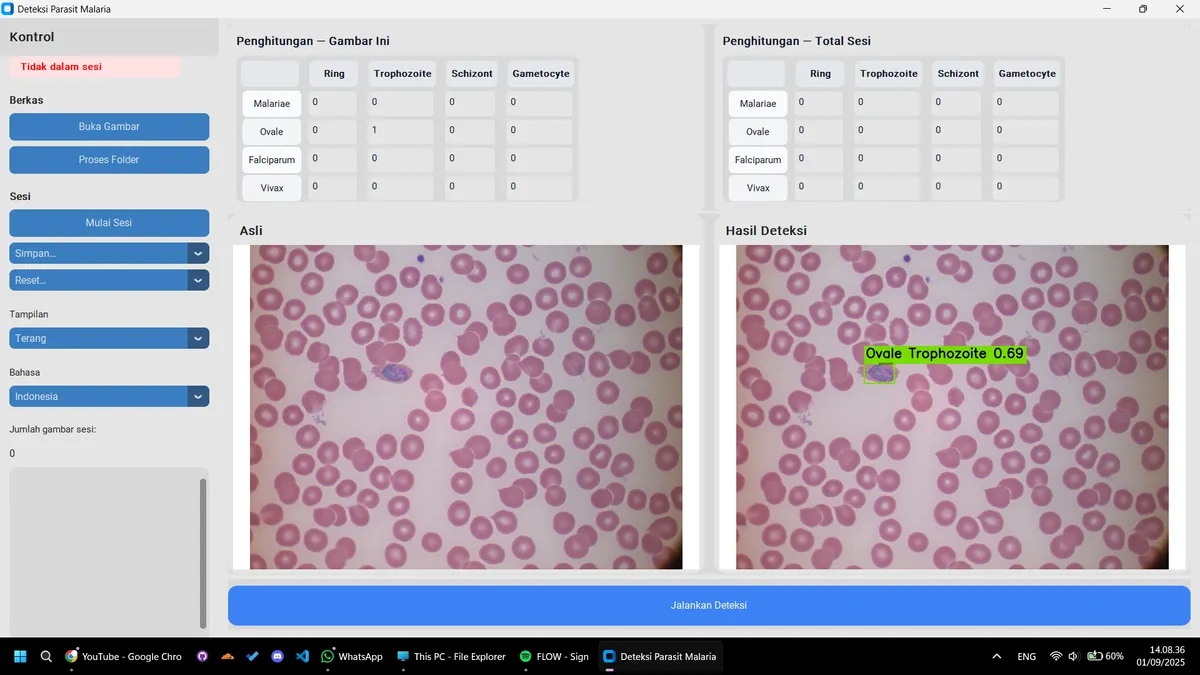Select Malariae Gametocyte cell in Total Sesi table
Viewport: 1200px width, 675px height.
click(x=1027, y=103)
